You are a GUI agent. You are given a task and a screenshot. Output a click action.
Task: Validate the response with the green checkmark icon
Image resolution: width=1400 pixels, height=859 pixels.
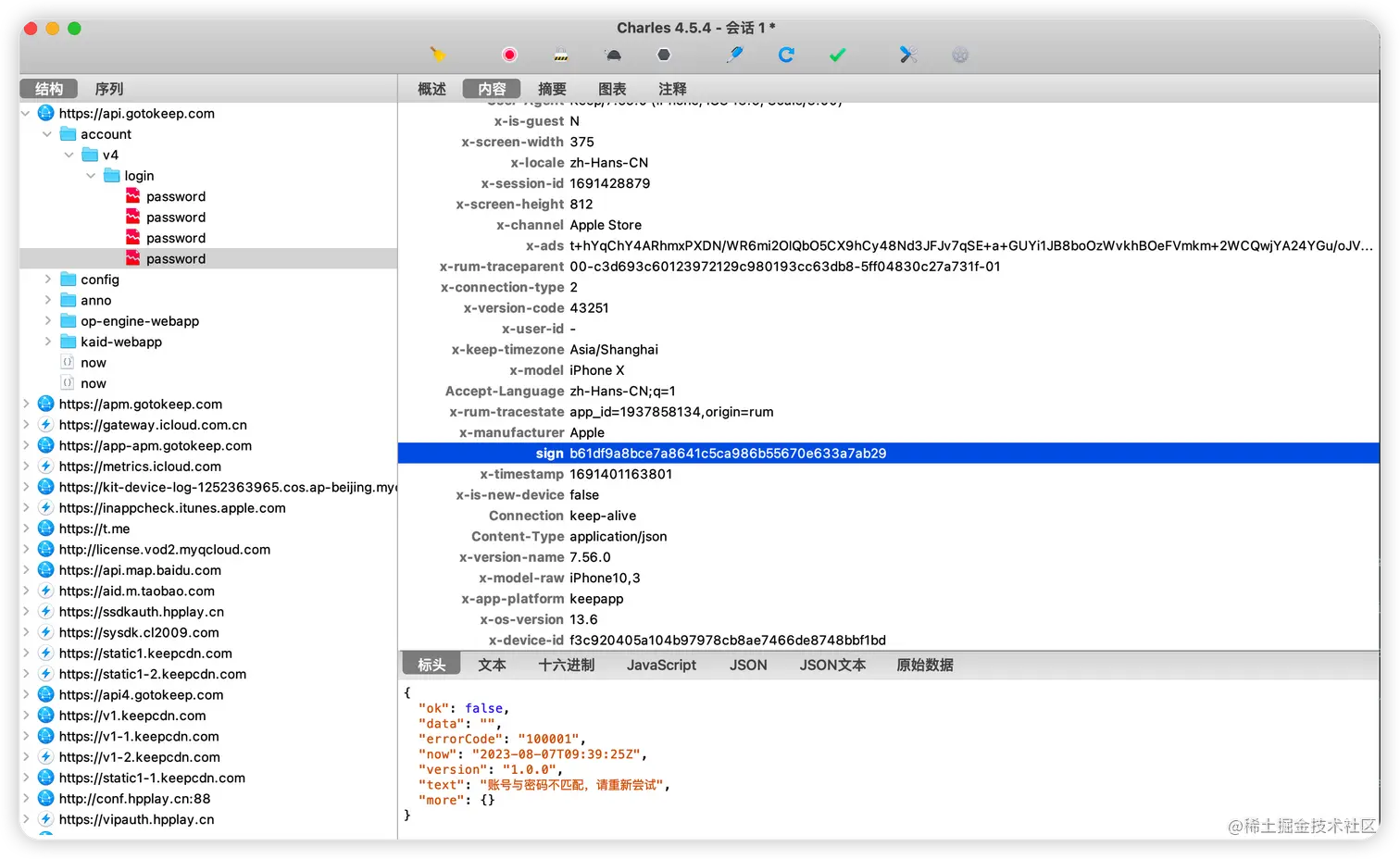pyautogui.click(x=838, y=55)
